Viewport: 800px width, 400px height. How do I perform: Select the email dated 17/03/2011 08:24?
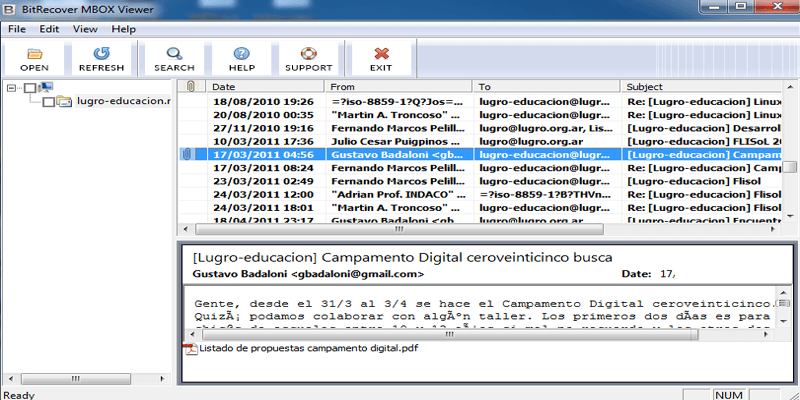(x=480, y=167)
